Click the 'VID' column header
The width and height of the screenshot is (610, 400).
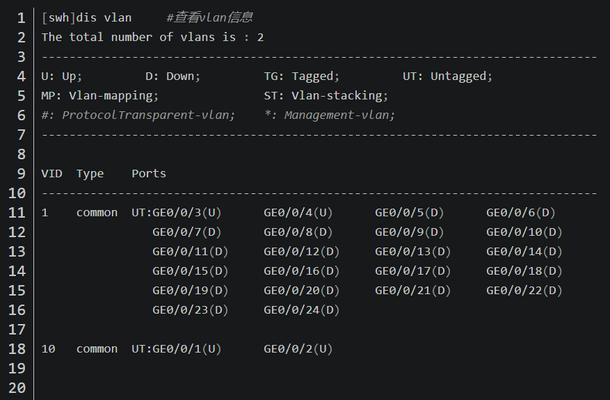pos(52,174)
